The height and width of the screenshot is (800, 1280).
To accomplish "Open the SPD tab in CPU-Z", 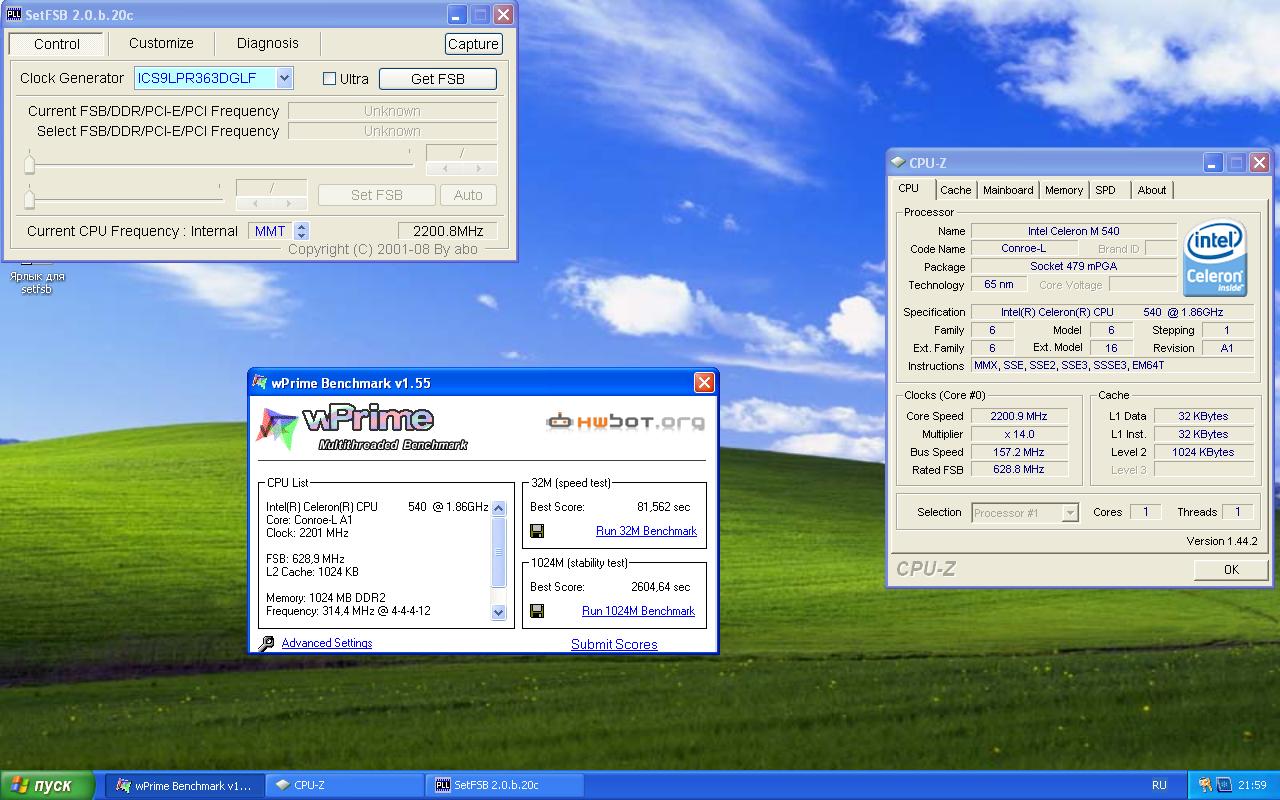I will tap(1105, 190).
